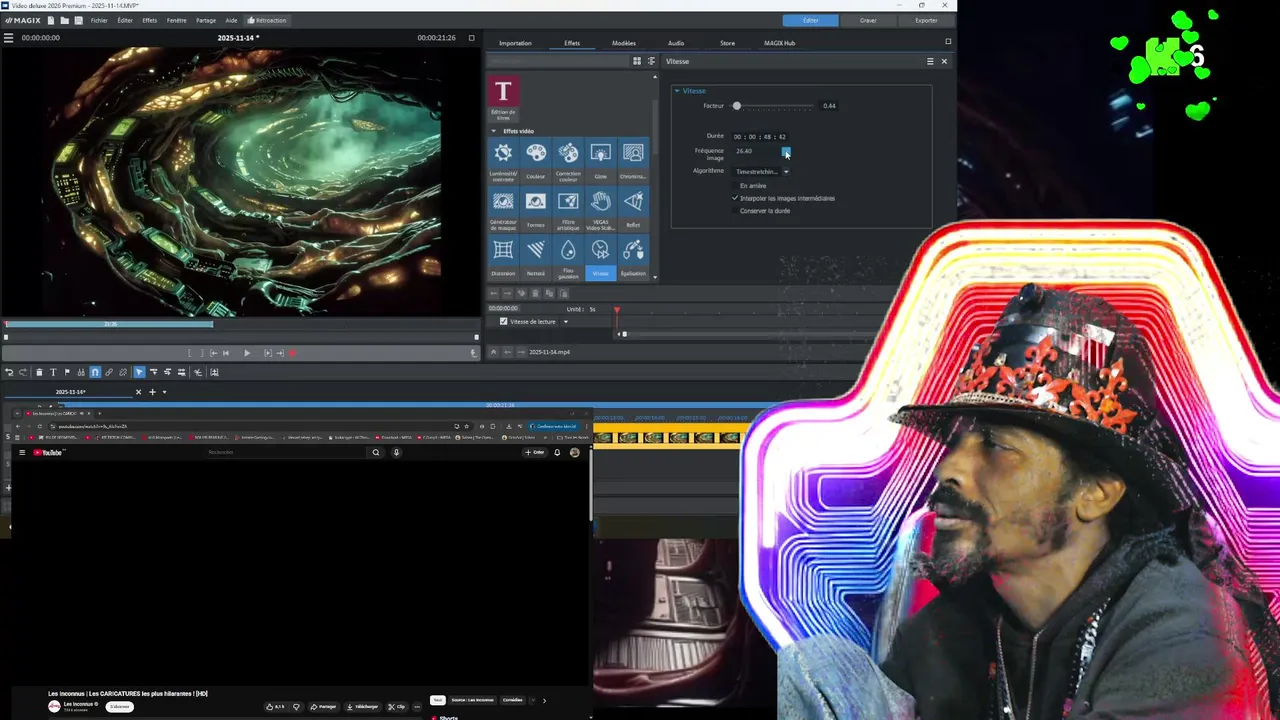Open the Modèles tab

[x=624, y=43]
